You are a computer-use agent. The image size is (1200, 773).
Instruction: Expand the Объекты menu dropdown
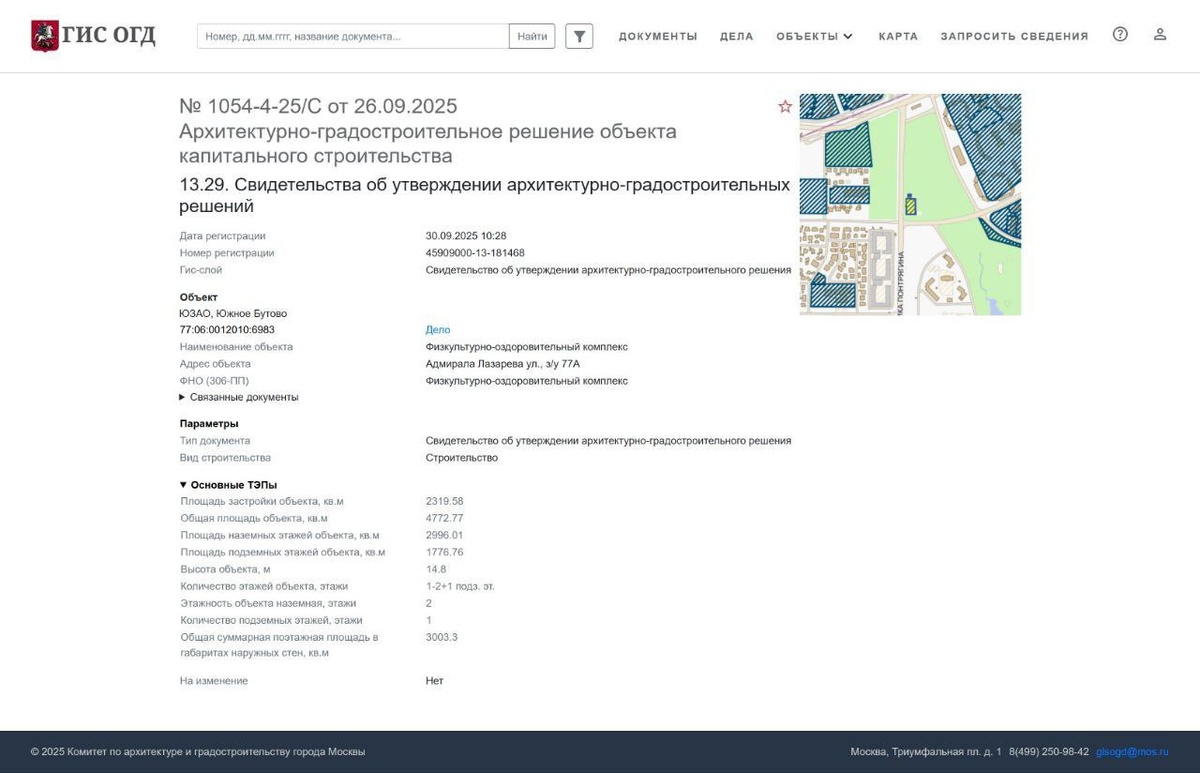click(x=814, y=36)
